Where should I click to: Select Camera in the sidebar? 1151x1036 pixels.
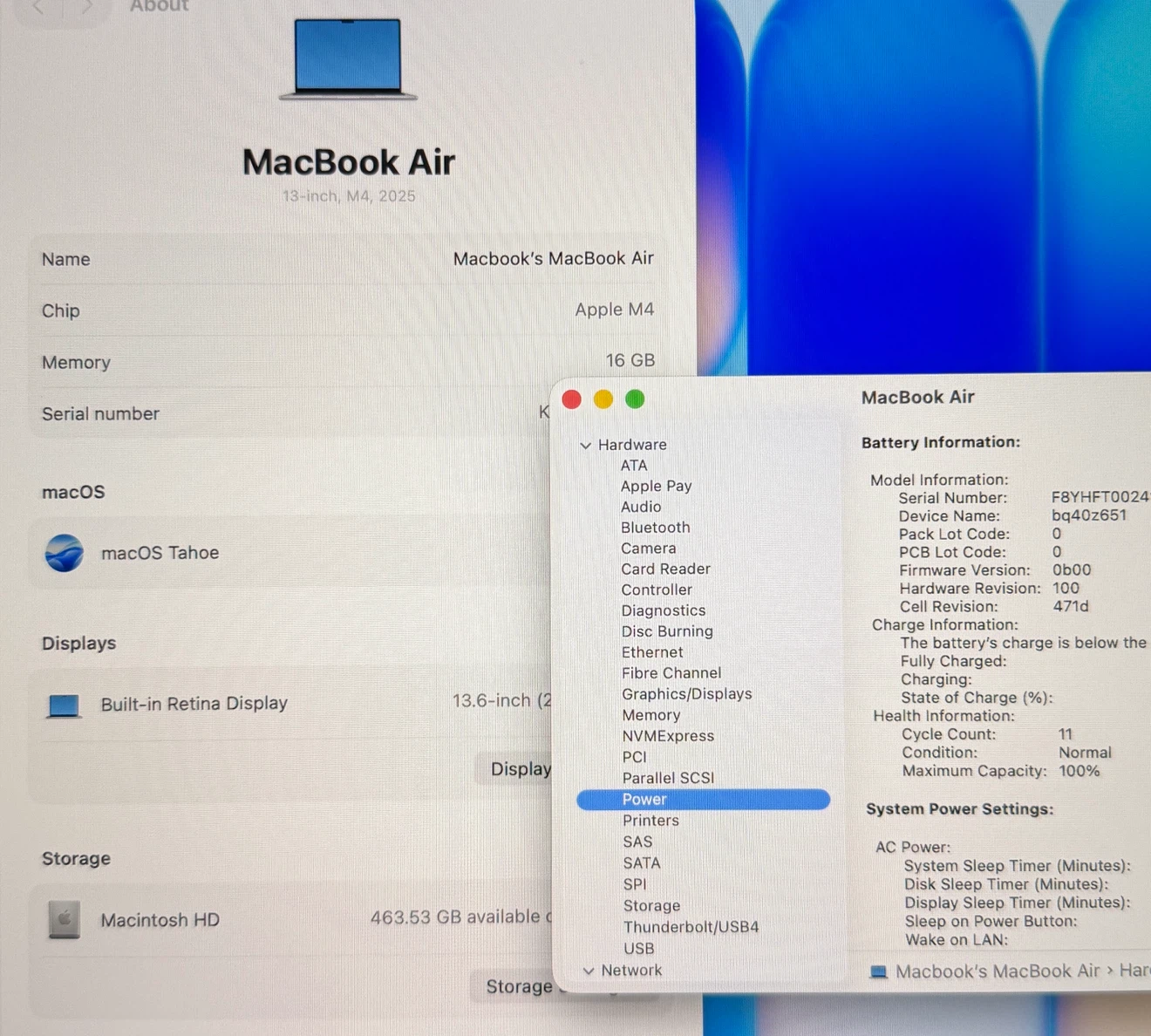tap(649, 549)
